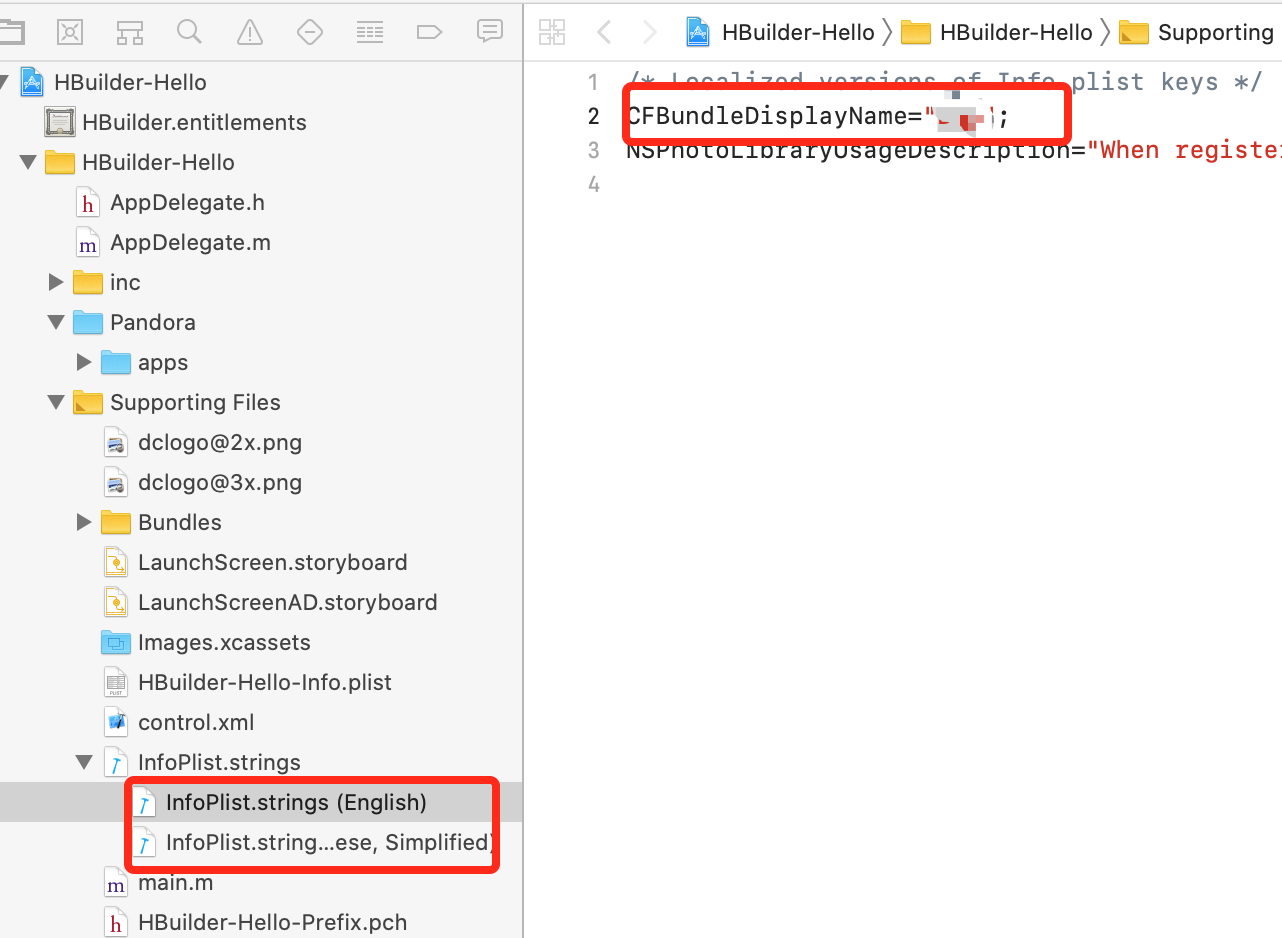Click the LaunchScreen.storyboard file icon
Viewport: 1282px width, 938px height.
click(116, 562)
